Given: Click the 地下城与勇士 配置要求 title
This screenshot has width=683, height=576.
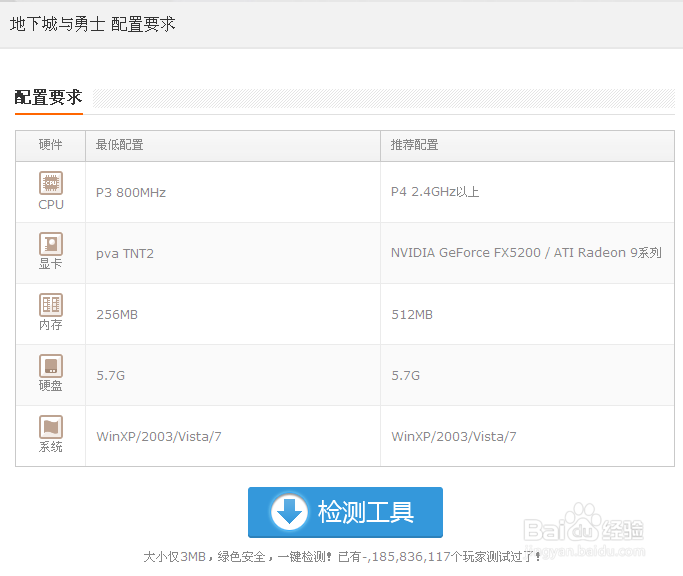Looking at the screenshot, I should click(92, 24).
